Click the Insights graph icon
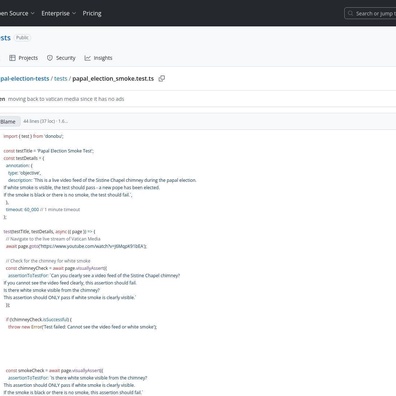 87,58
